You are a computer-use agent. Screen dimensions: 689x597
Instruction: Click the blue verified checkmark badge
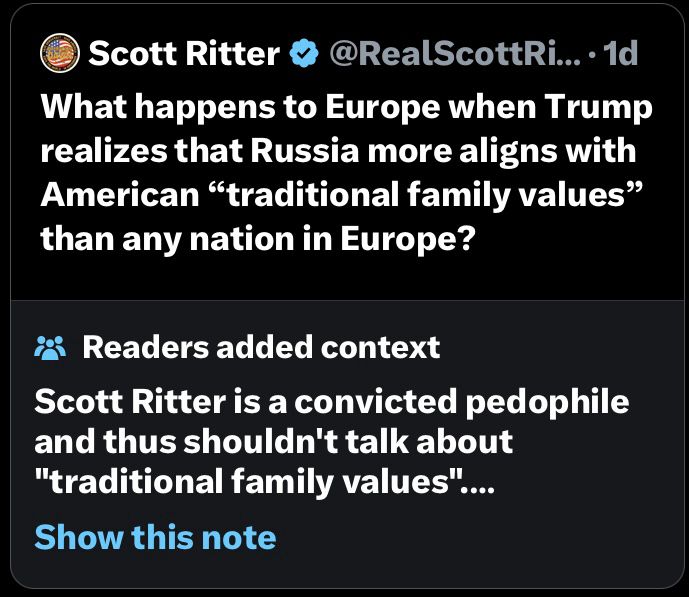304,53
